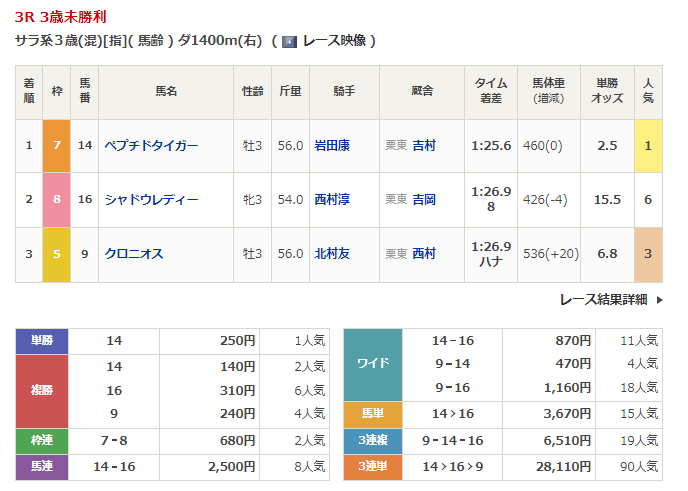Click the 3連単 payout label
The image size is (688, 491).
[x=372, y=465]
